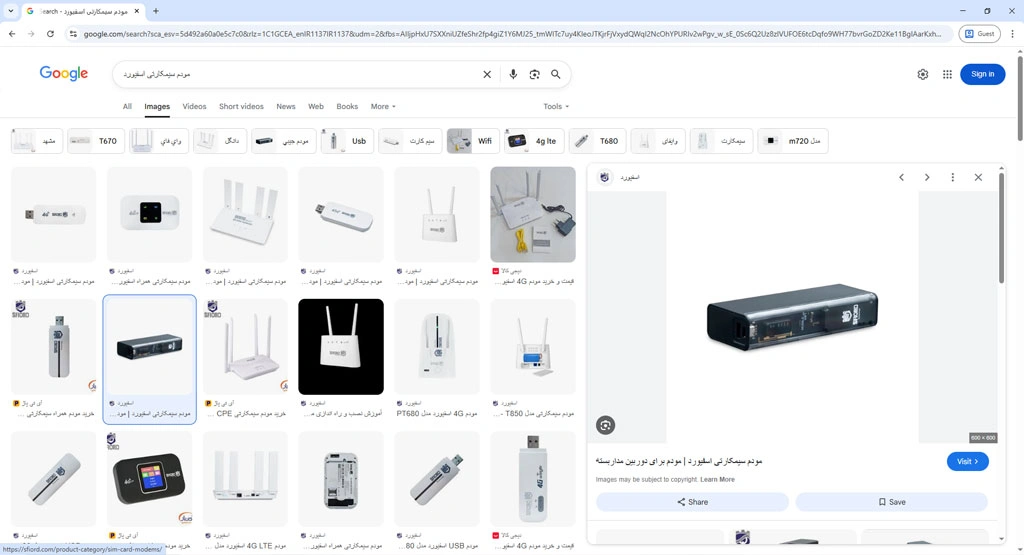This screenshot has height=555, width=1024.
Task: Open the Guest profile button
Action: (x=979, y=33)
